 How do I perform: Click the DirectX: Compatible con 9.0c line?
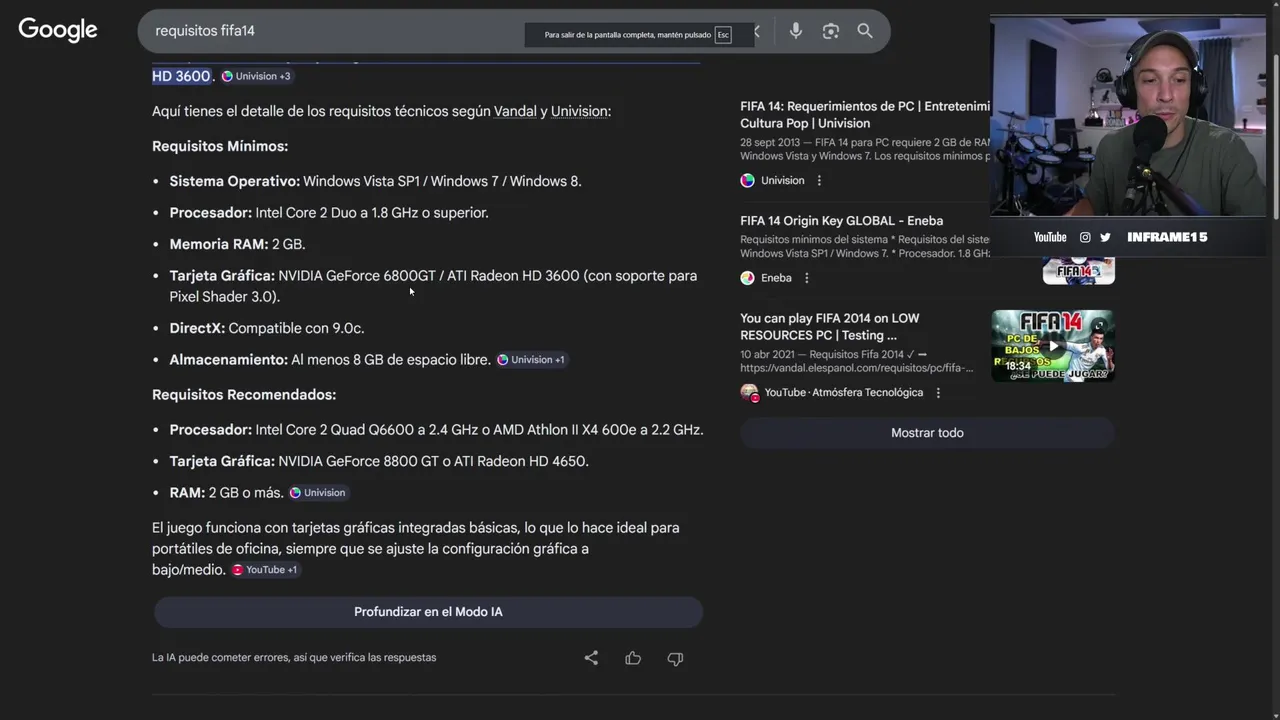click(x=267, y=328)
